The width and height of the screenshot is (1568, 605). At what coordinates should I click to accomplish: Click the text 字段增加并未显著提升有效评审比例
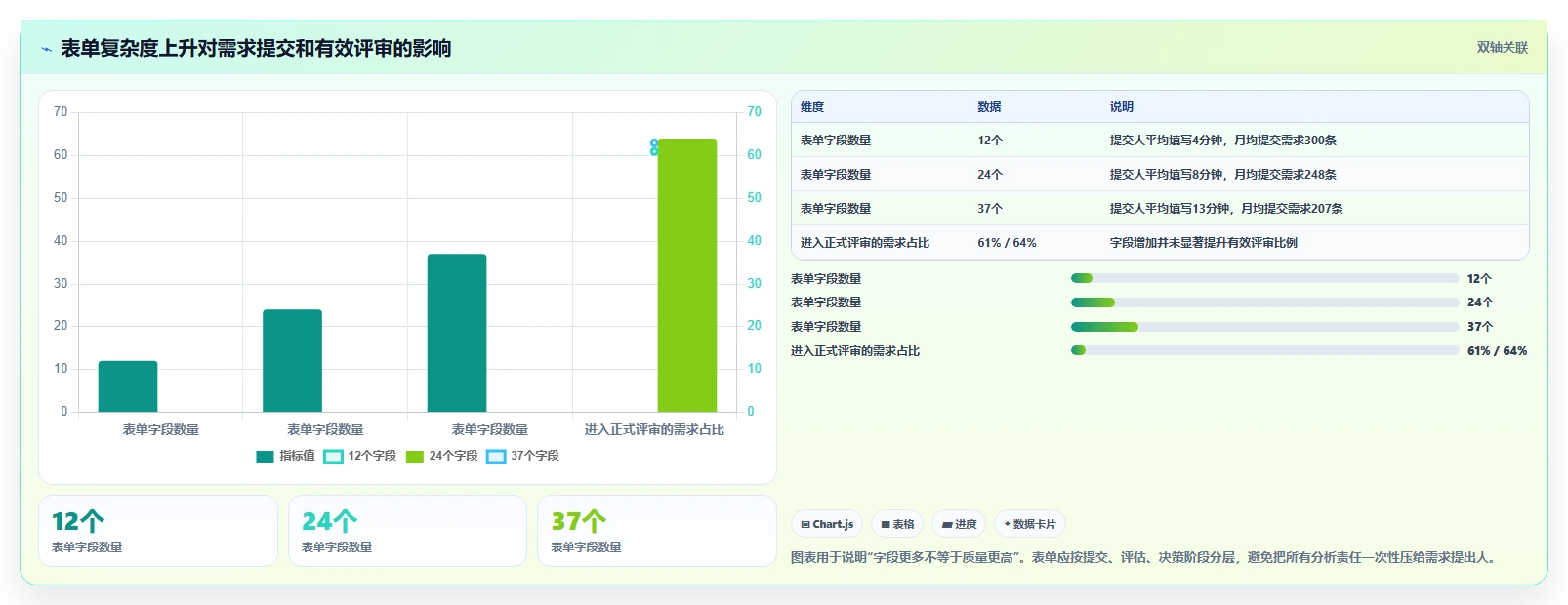1204,243
